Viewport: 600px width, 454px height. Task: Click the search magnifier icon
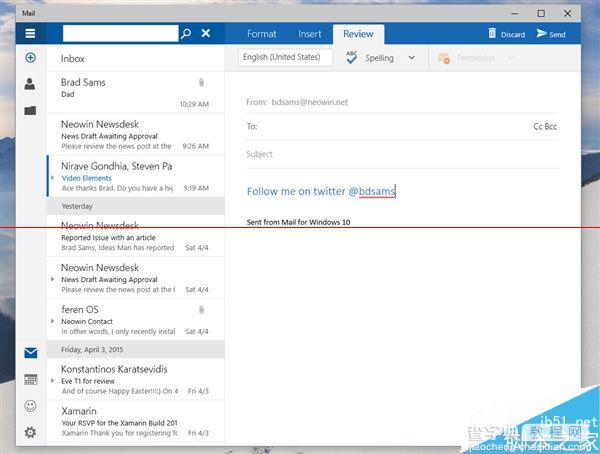(186, 33)
